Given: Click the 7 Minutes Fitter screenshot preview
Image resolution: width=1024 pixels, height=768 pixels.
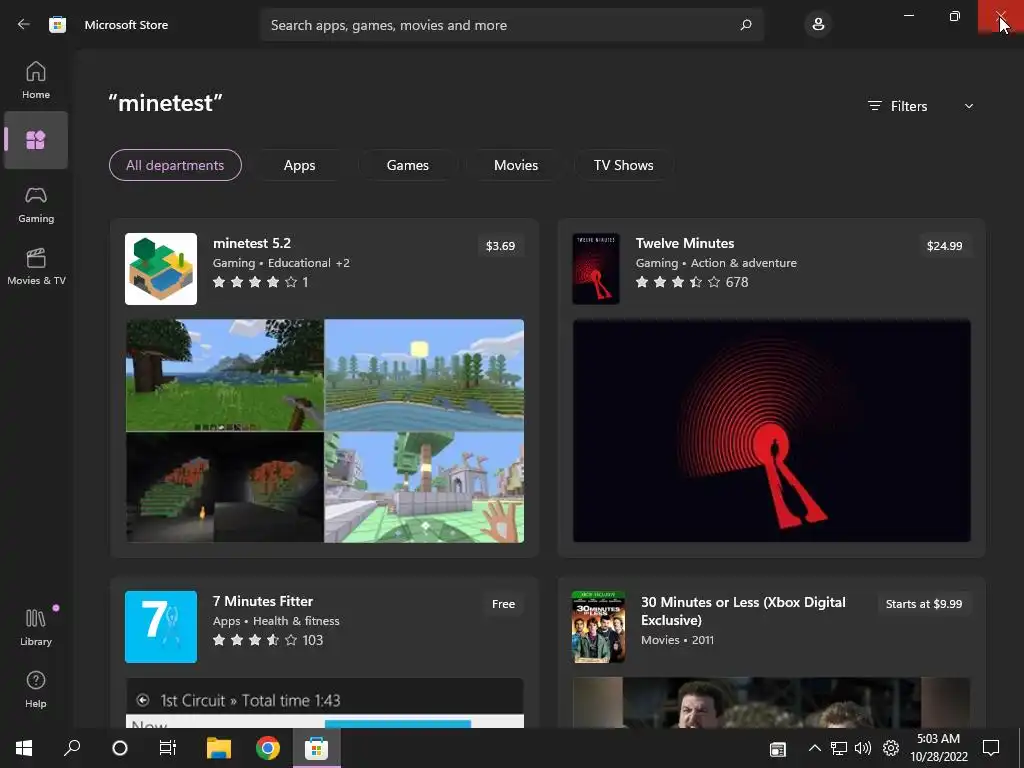Looking at the screenshot, I should tap(325, 703).
